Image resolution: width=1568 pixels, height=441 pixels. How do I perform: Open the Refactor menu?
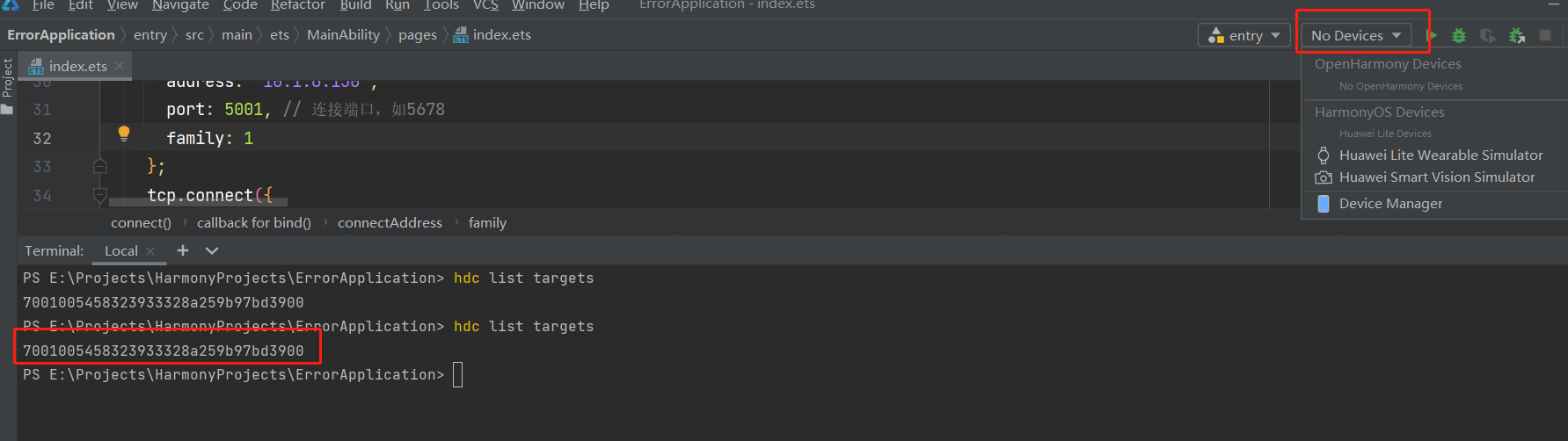[x=297, y=5]
